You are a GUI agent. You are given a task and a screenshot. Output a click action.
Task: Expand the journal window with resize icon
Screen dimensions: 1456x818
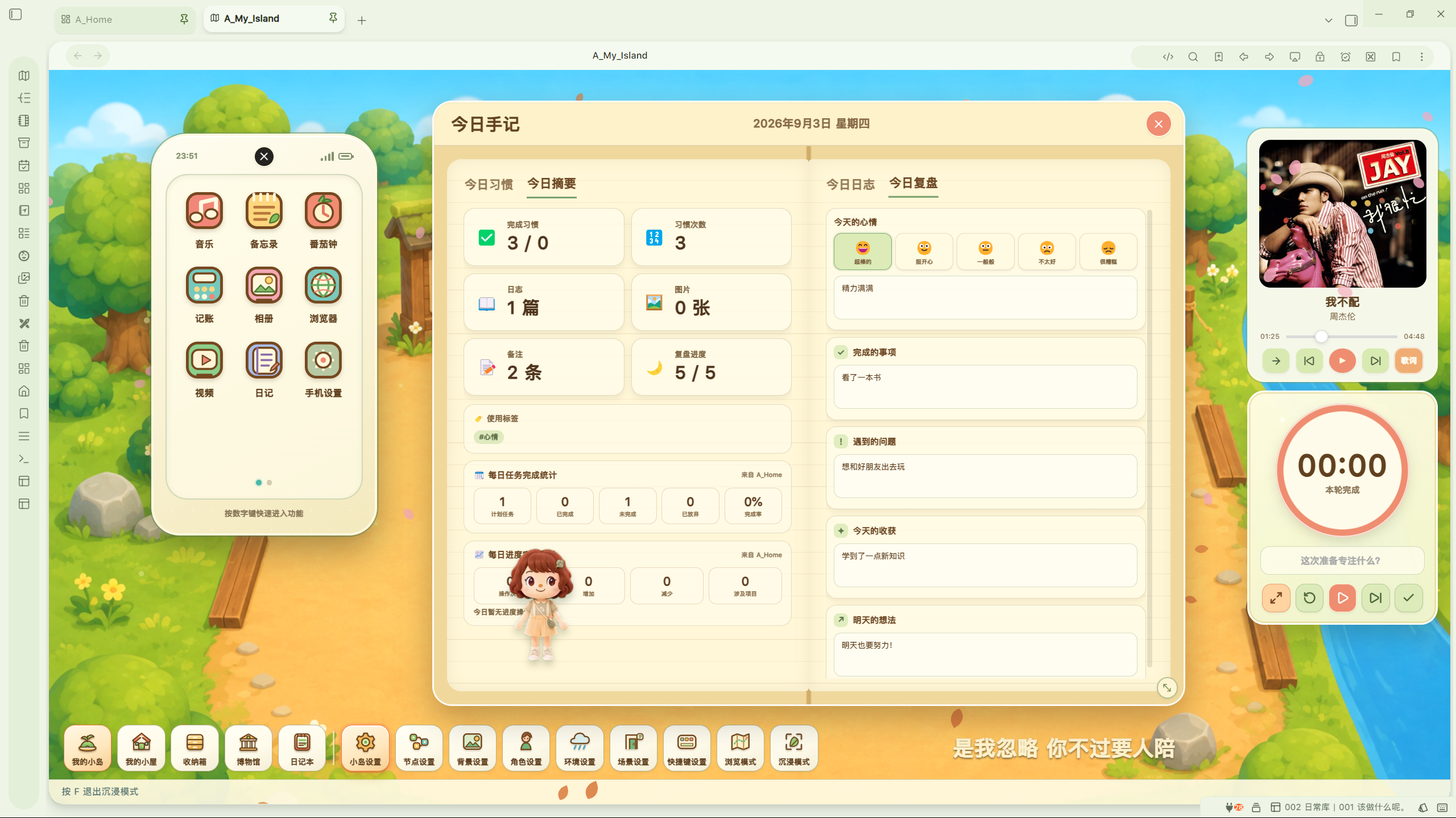1167,688
